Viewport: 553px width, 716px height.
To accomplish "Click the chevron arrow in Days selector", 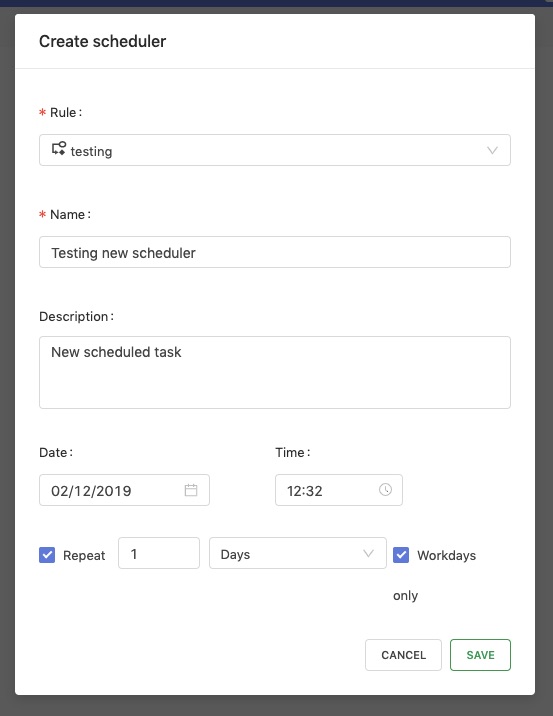I will (368, 553).
